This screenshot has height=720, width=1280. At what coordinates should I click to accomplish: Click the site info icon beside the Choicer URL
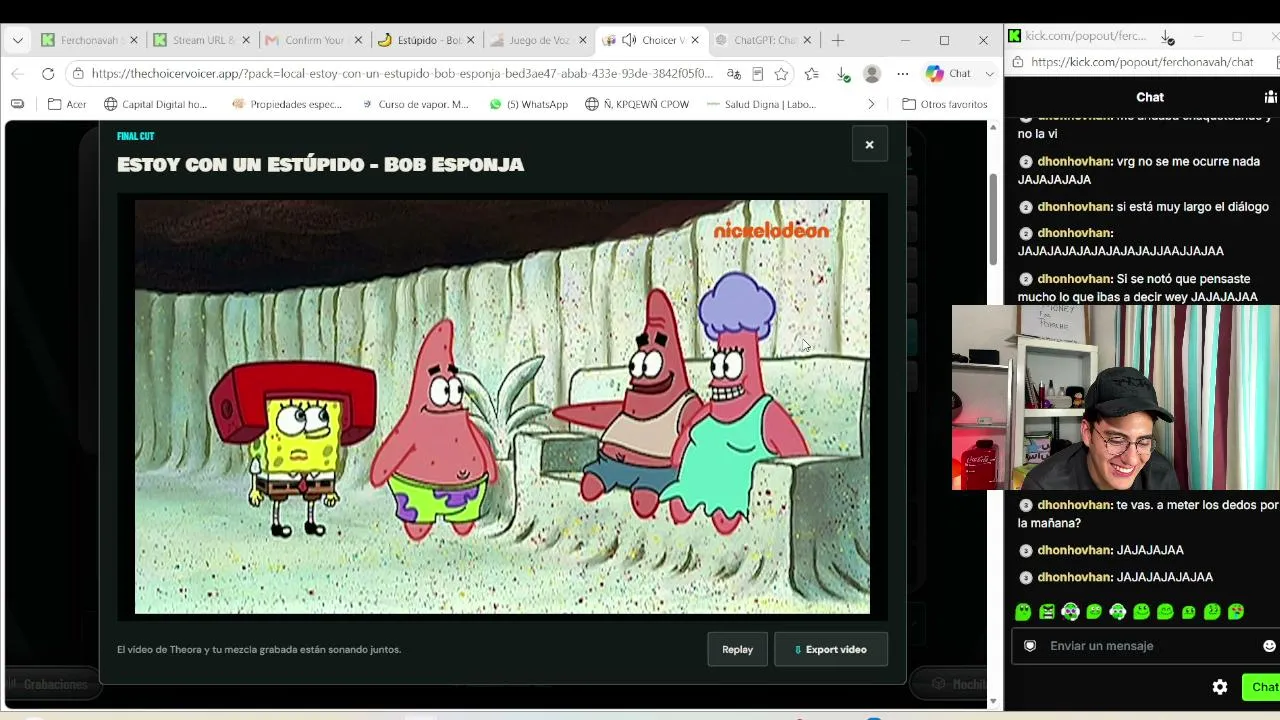78,74
